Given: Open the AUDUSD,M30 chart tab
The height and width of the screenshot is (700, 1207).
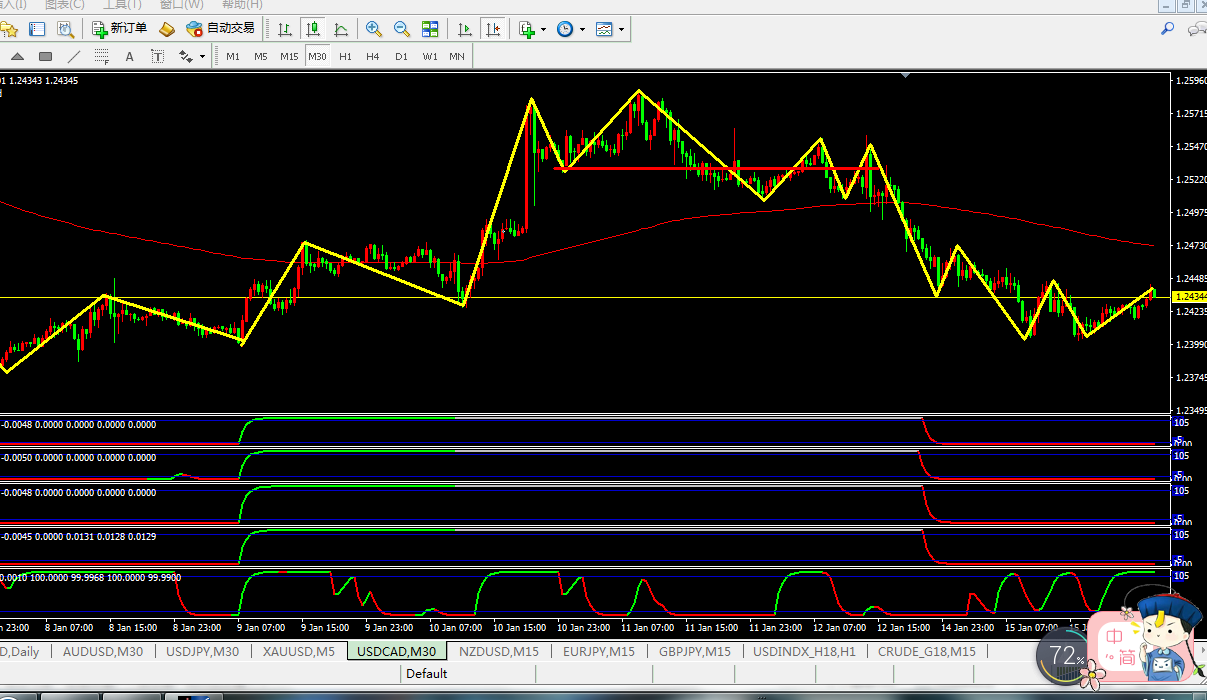Looking at the screenshot, I should coord(102,651).
